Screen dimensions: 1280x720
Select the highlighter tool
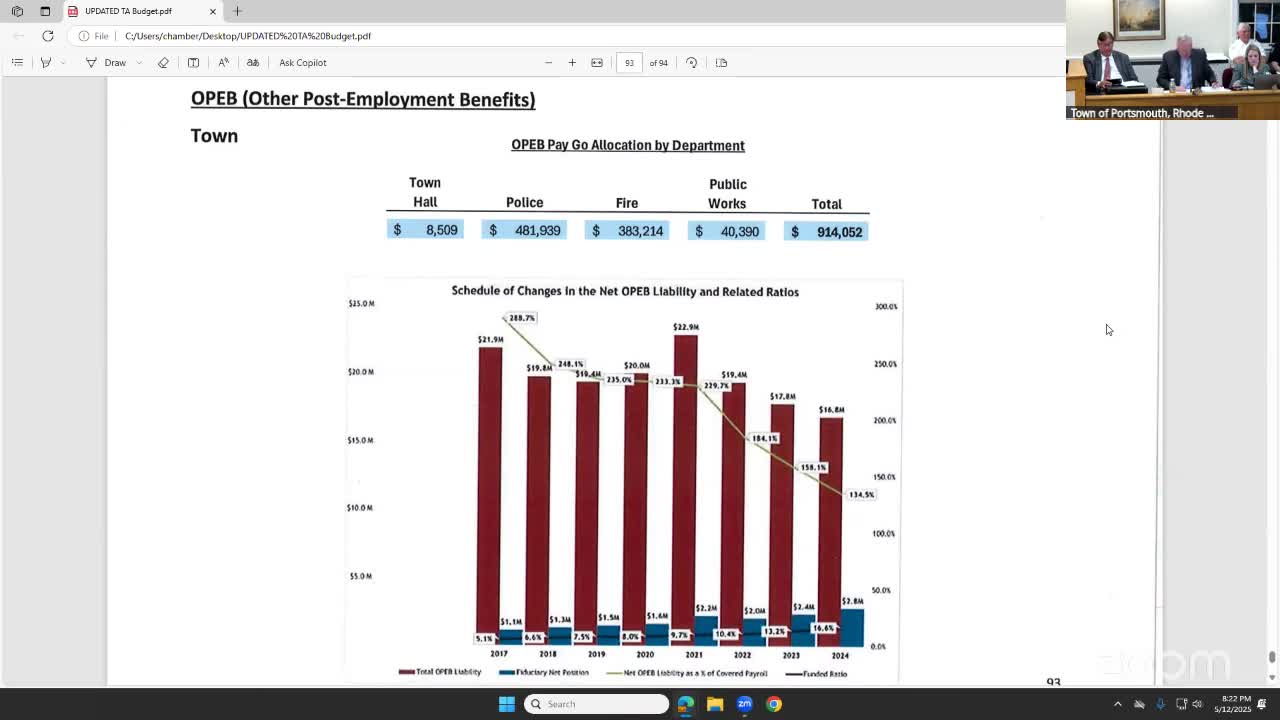(47, 62)
